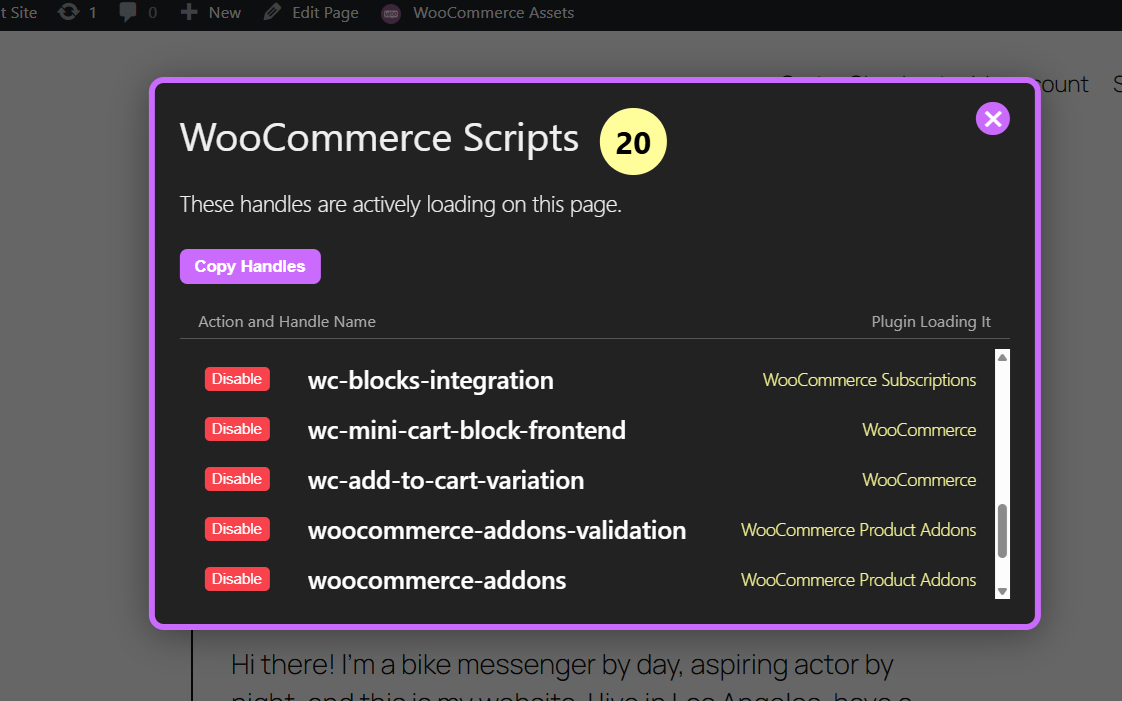Click scrollbar down arrow in list
This screenshot has width=1122, height=701.
1003,592
